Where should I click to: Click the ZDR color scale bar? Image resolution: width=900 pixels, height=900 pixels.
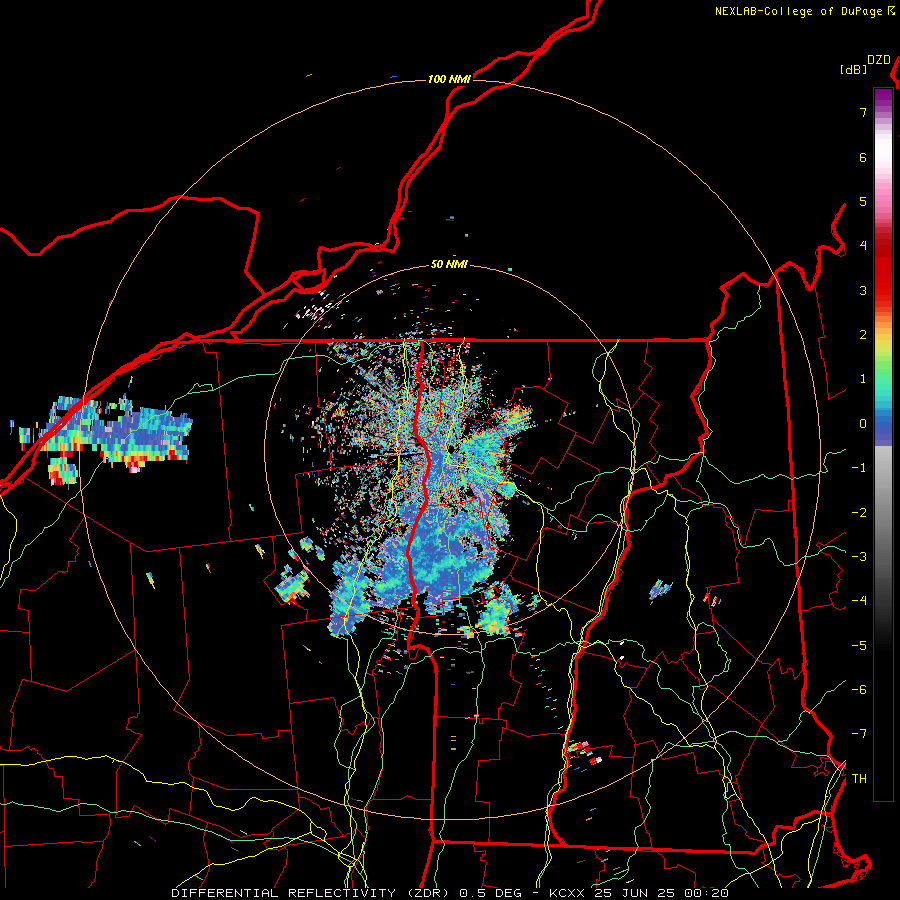coord(883,444)
